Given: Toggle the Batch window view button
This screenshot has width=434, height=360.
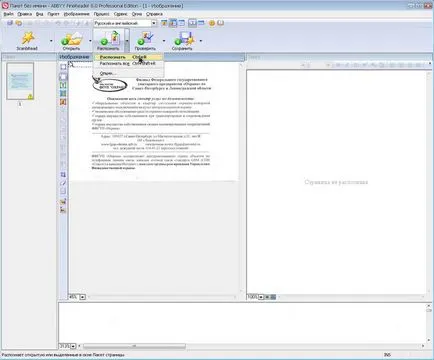Looking at the screenshot, I should tap(164, 23).
